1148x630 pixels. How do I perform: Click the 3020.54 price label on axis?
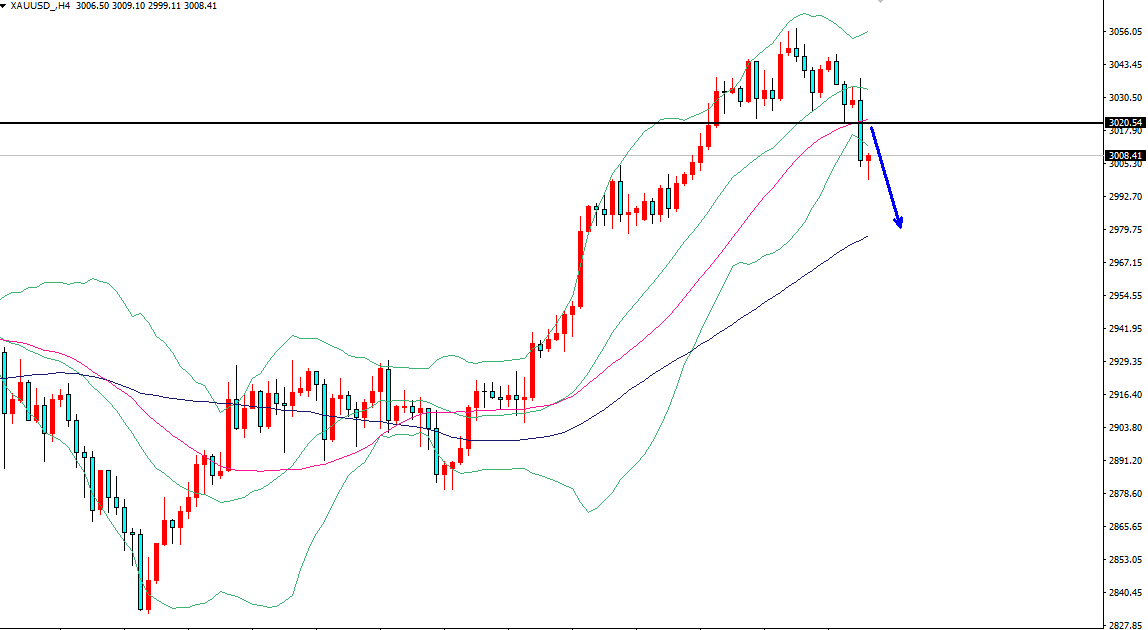[1125, 123]
